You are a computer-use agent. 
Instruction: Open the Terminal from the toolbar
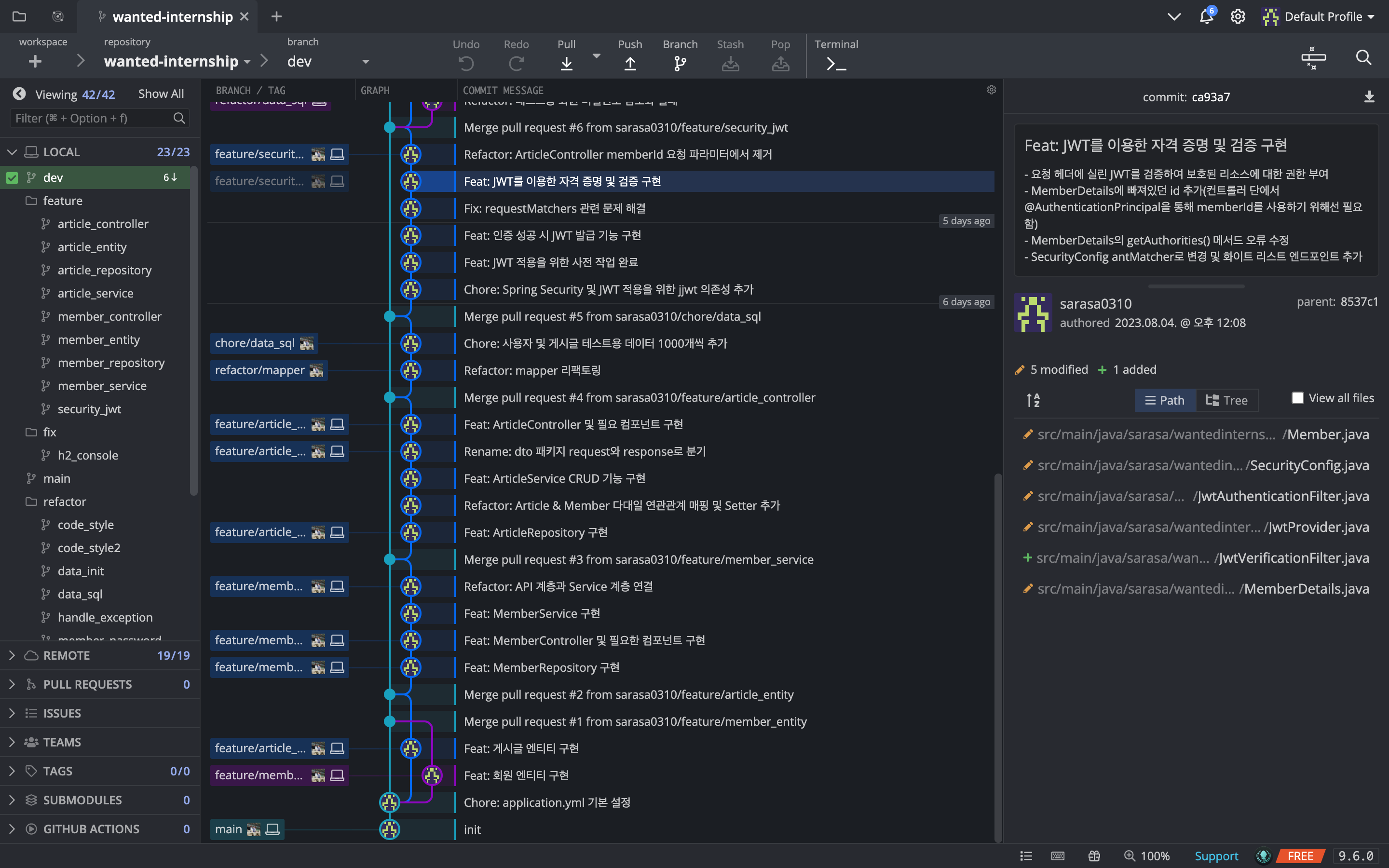click(836, 64)
